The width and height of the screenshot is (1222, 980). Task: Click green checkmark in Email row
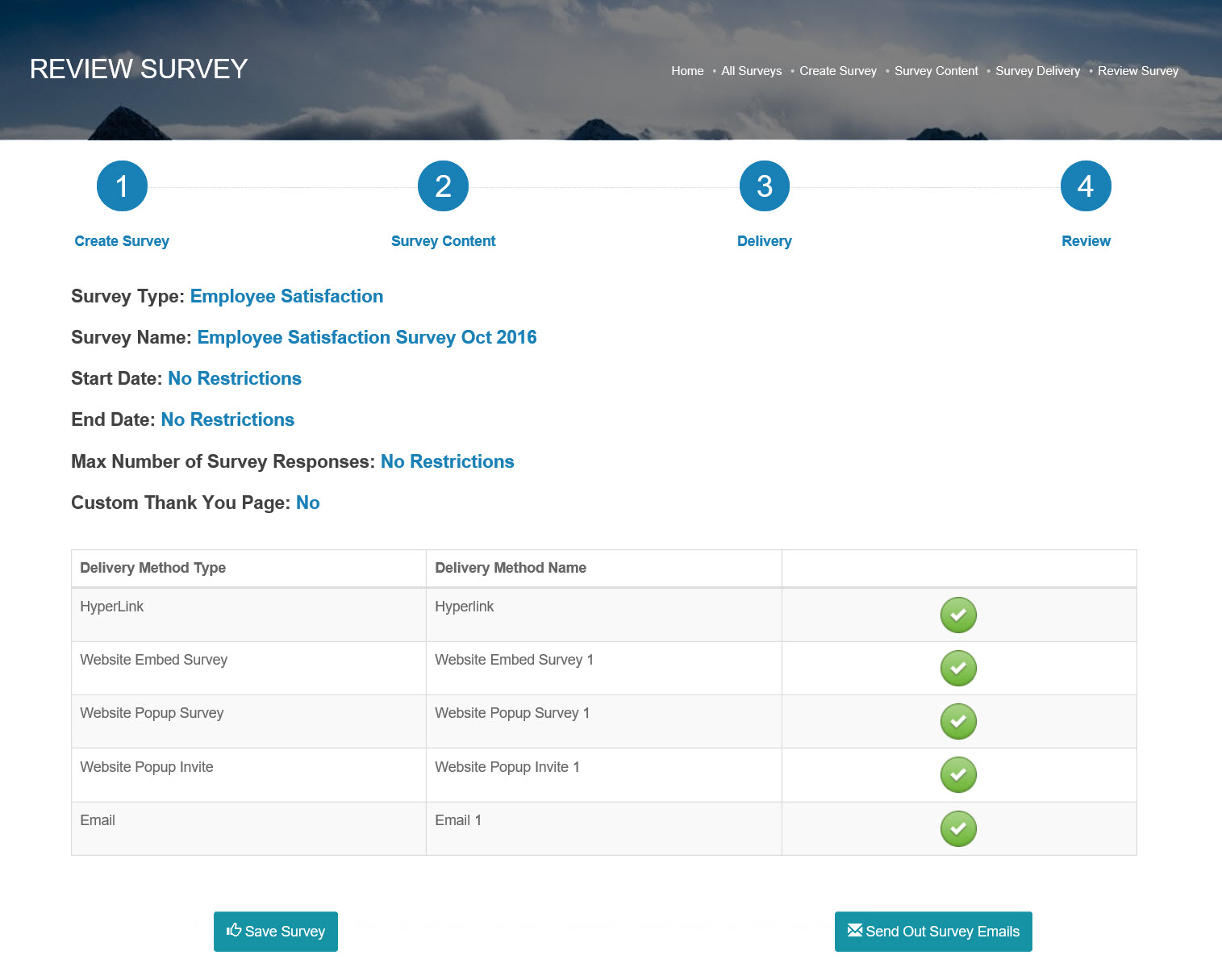tap(958, 828)
